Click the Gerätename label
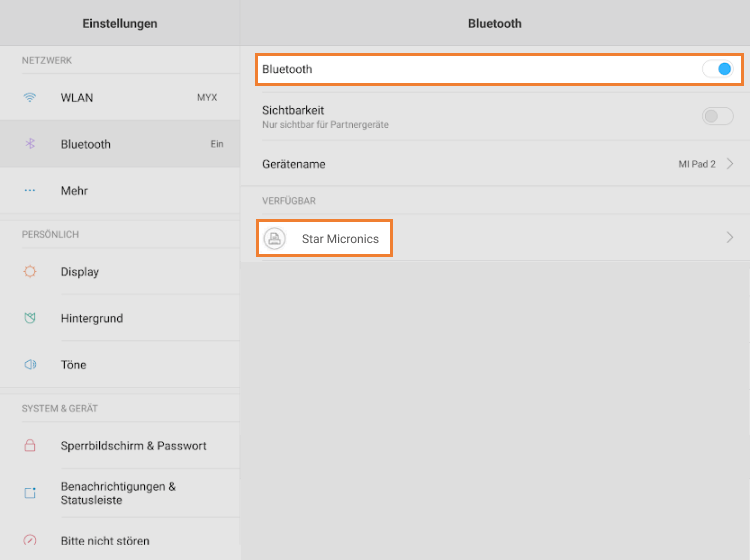Viewport: 750px width, 560px height. (x=294, y=165)
